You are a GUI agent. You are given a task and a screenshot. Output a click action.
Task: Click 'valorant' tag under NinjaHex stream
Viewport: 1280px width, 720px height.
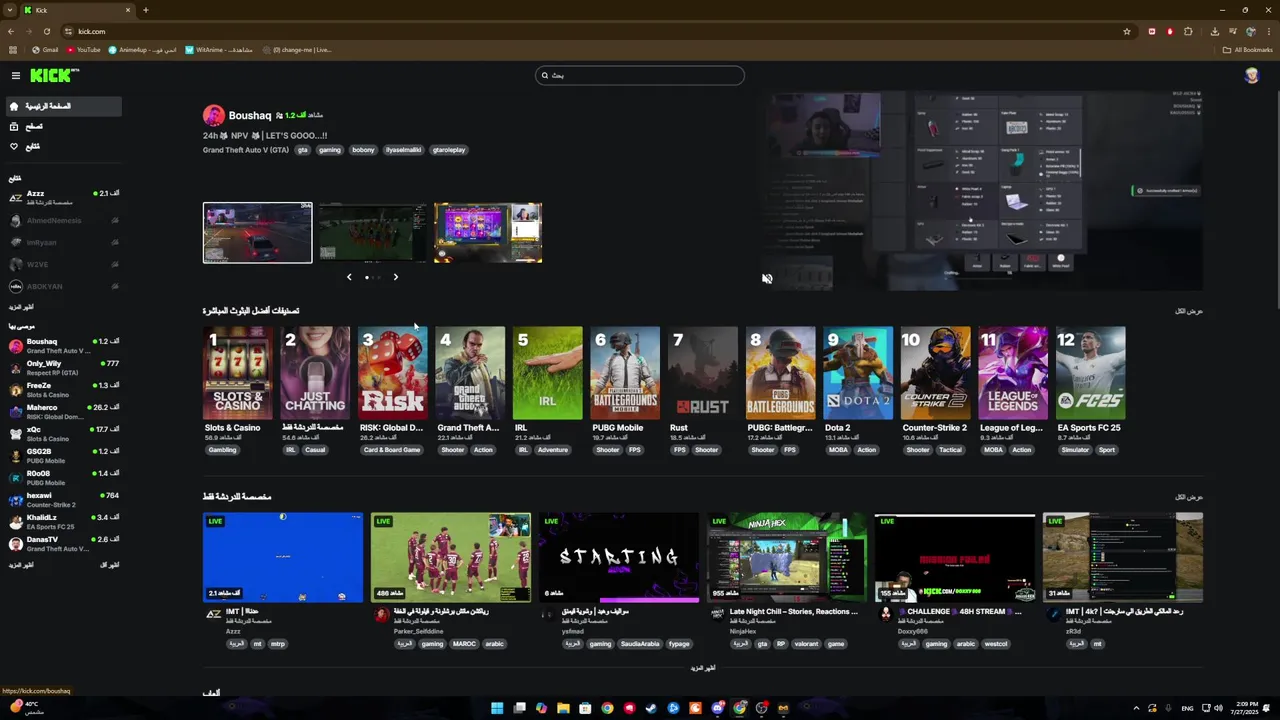pyautogui.click(x=805, y=644)
